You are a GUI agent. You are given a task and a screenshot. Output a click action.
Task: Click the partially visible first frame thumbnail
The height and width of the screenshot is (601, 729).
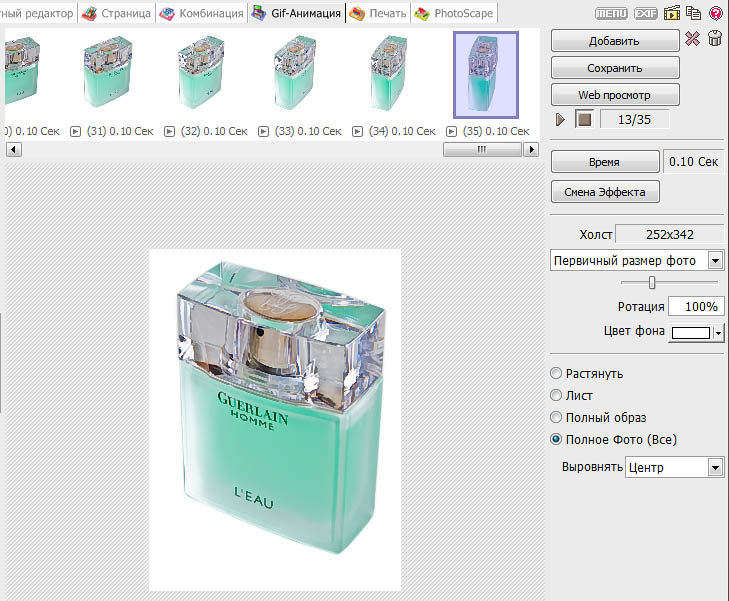21,71
